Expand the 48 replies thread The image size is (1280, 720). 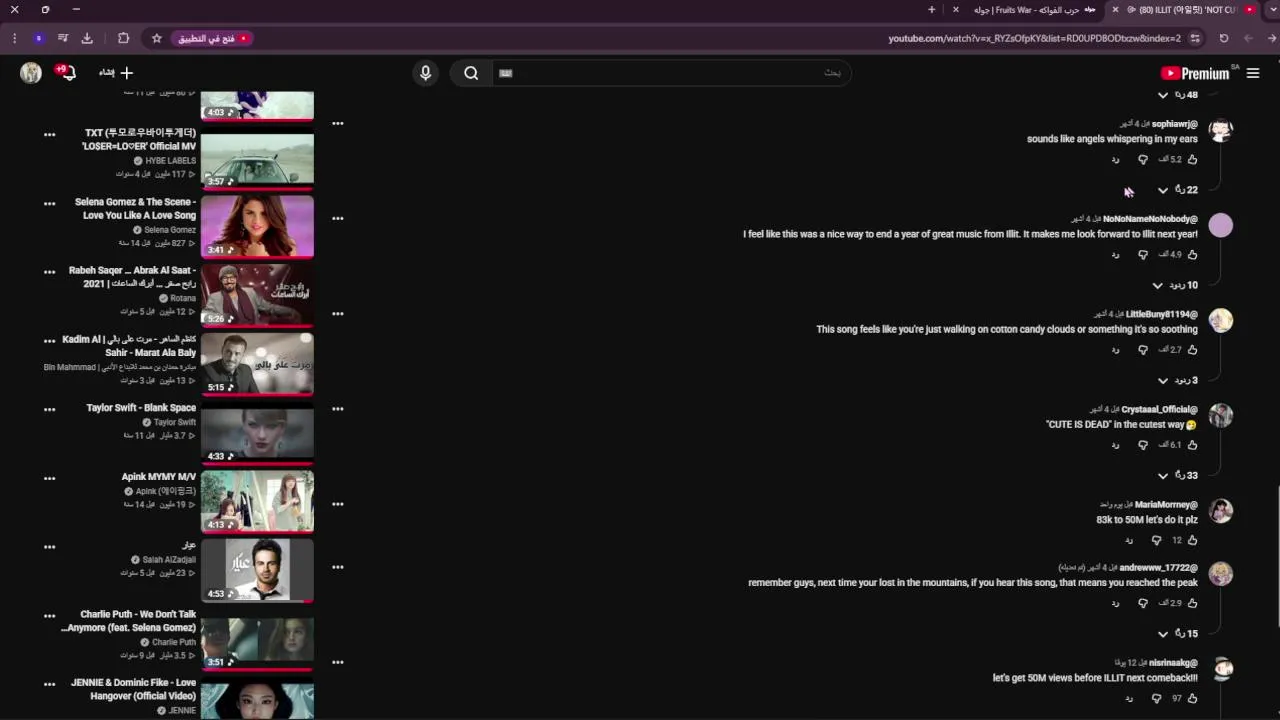pos(1177,95)
